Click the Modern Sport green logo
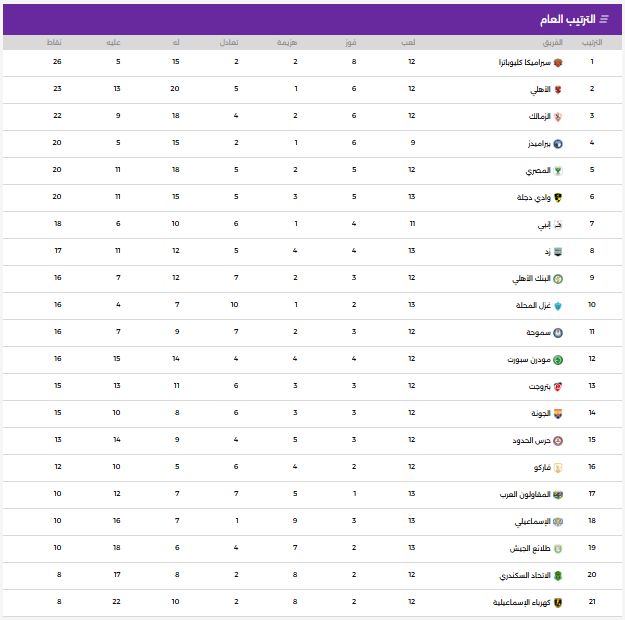This screenshot has height=620, width=625. point(557,359)
